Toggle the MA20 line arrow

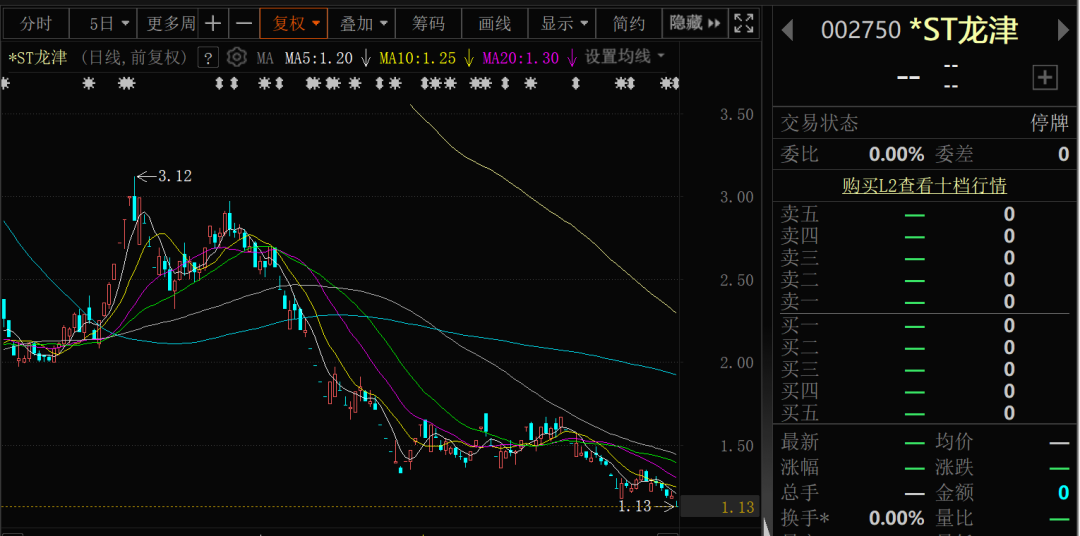click(x=571, y=58)
